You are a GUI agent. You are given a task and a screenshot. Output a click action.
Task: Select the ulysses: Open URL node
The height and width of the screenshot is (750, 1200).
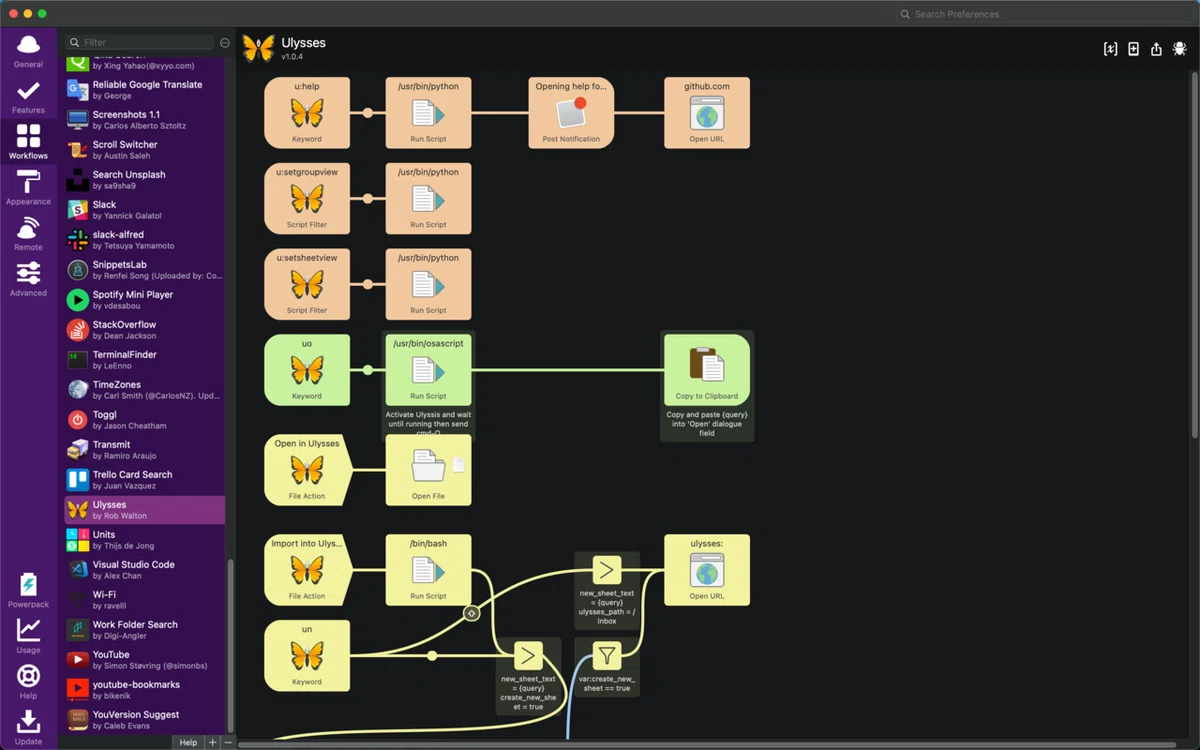click(707, 570)
